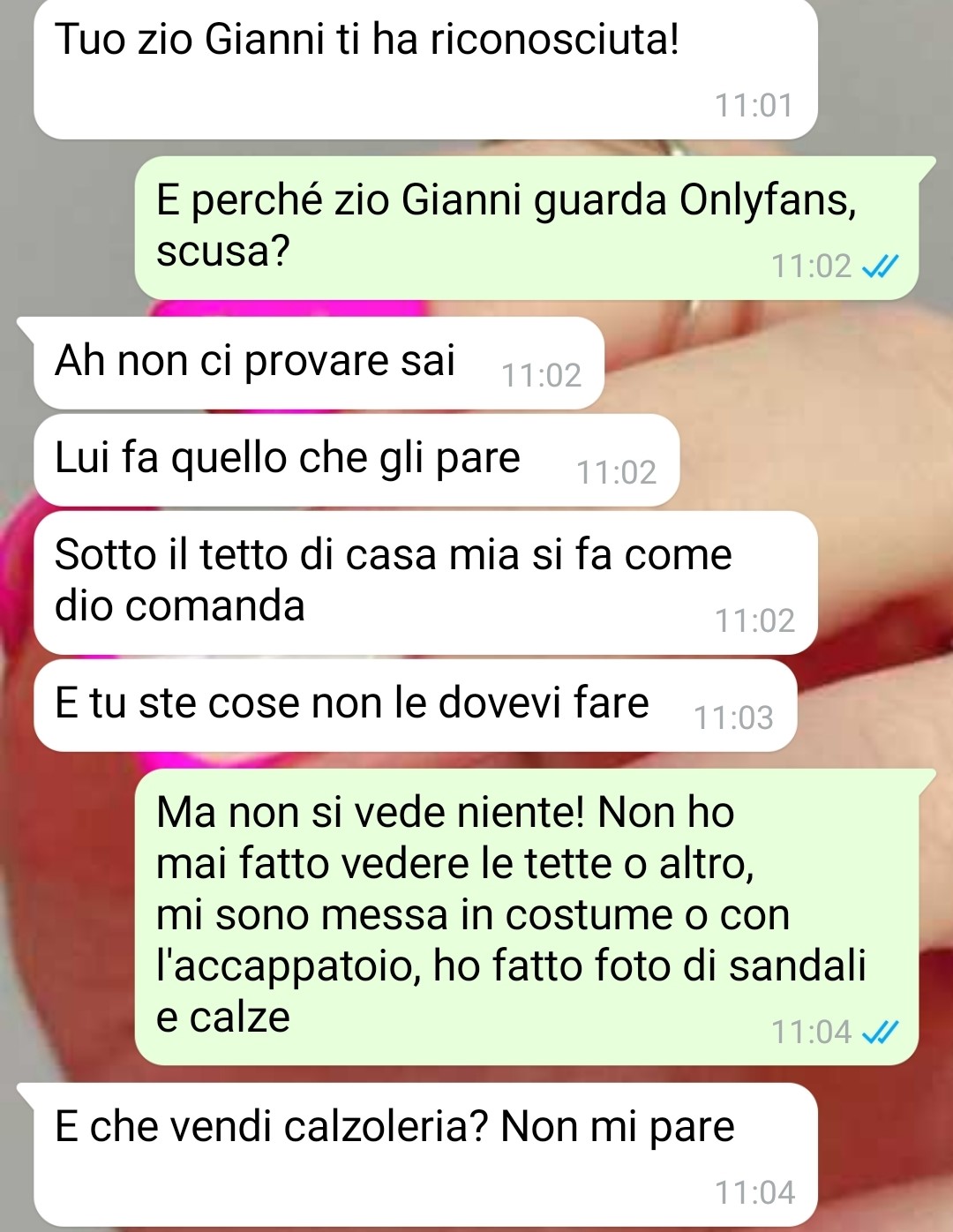
Task: Select the green message about zio Gianni guarda Onlyfans
Action: tap(527, 228)
